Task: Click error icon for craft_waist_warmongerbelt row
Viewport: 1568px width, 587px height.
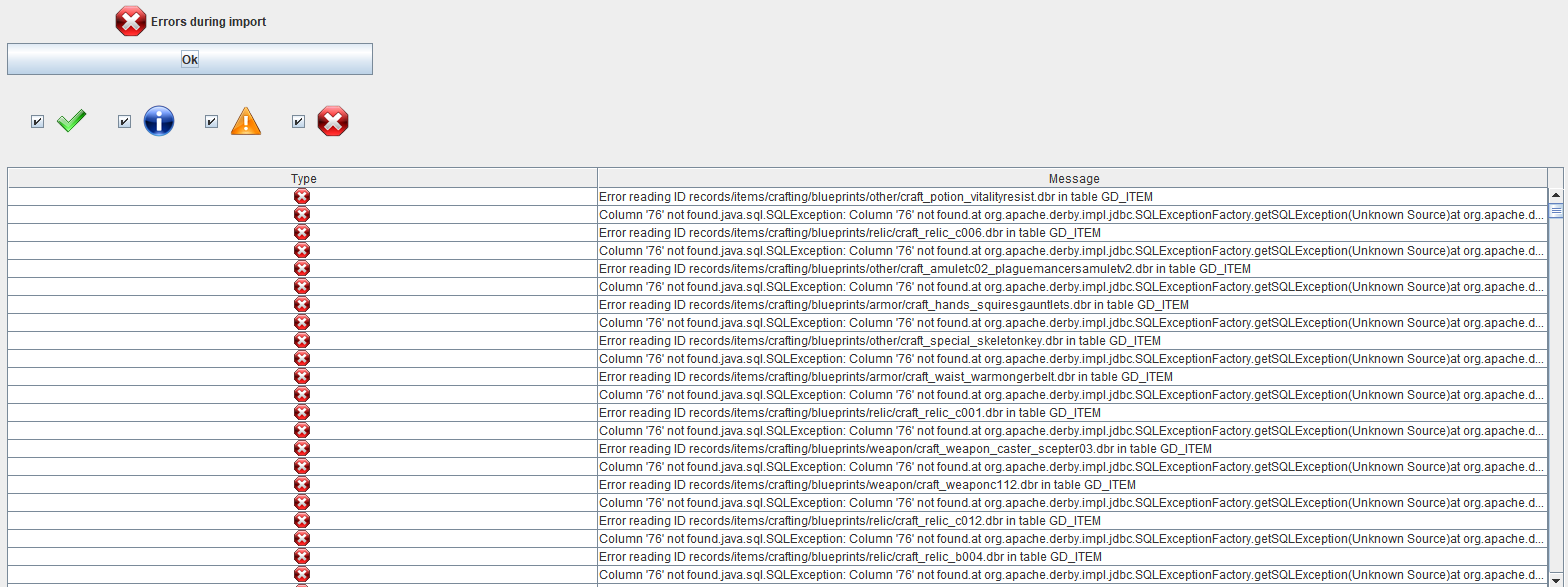Action: click(x=302, y=377)
